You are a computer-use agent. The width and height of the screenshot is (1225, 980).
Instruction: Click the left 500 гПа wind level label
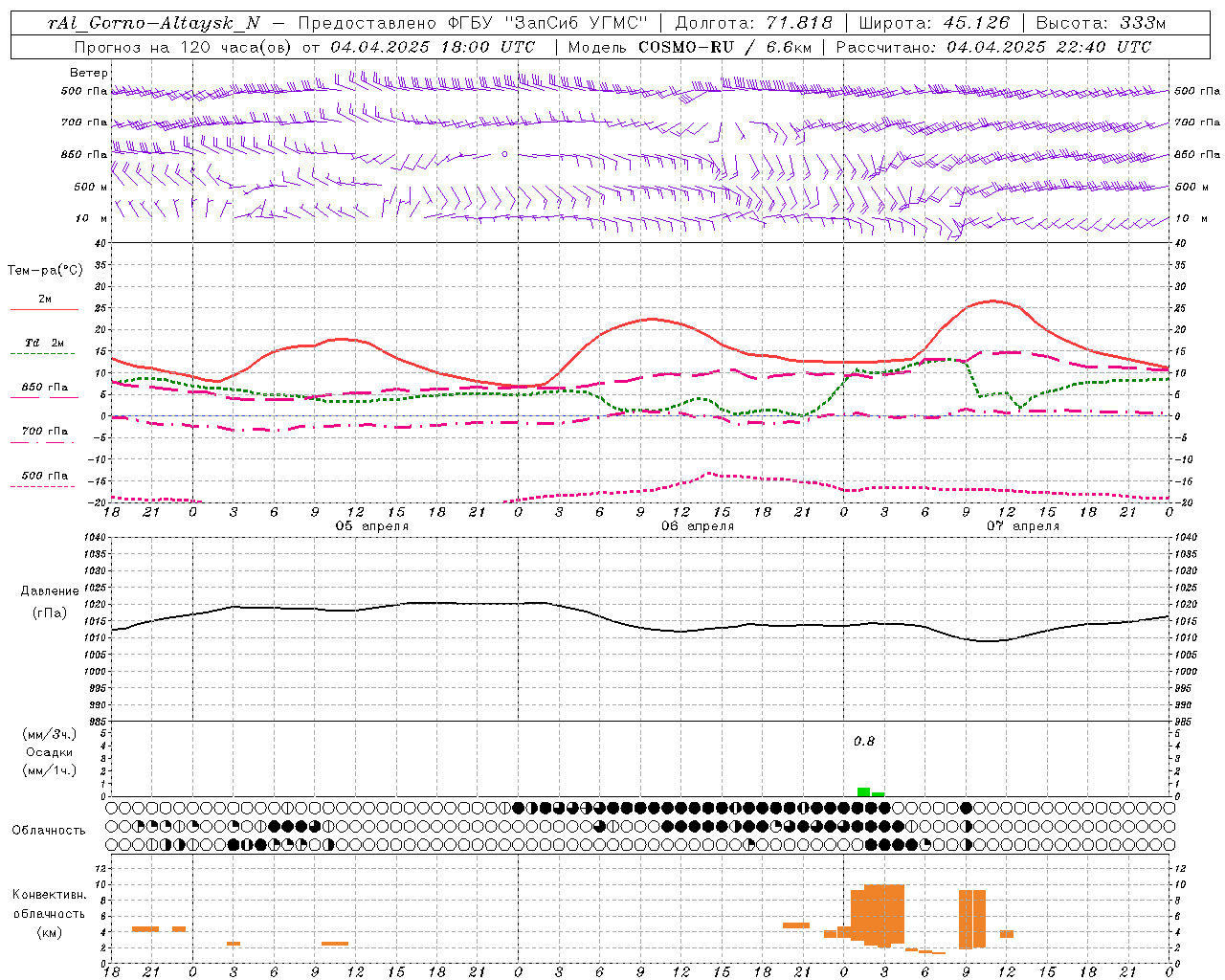pyautogui.click(x=84, y=92)
